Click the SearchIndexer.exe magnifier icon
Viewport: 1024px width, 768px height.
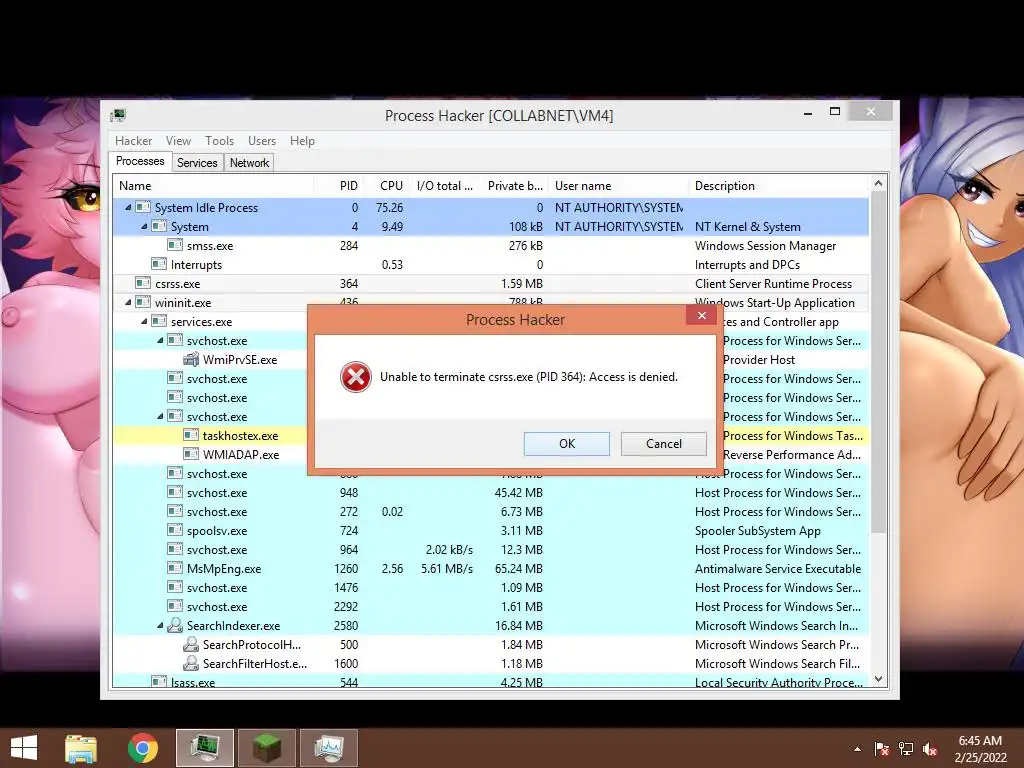click(x=175, y=626)
